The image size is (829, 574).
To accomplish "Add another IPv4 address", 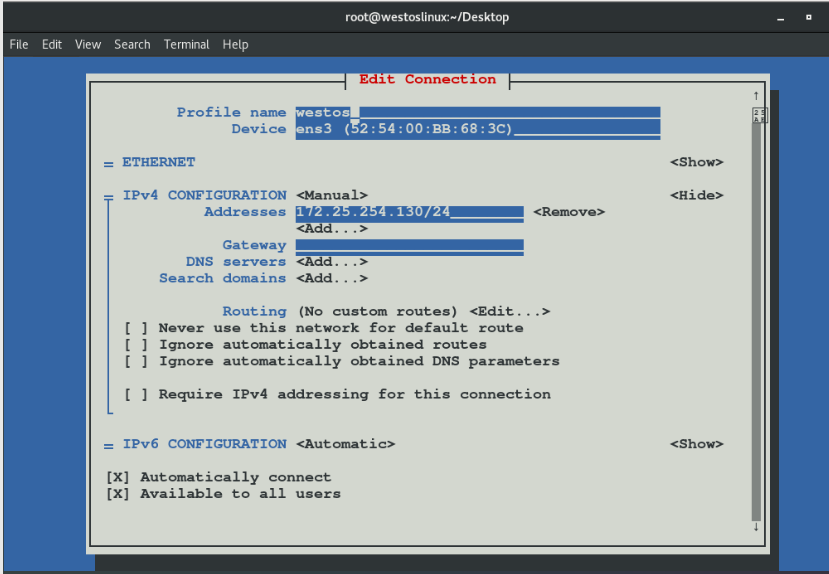I will pyautogui.click(x=331, y=229).
